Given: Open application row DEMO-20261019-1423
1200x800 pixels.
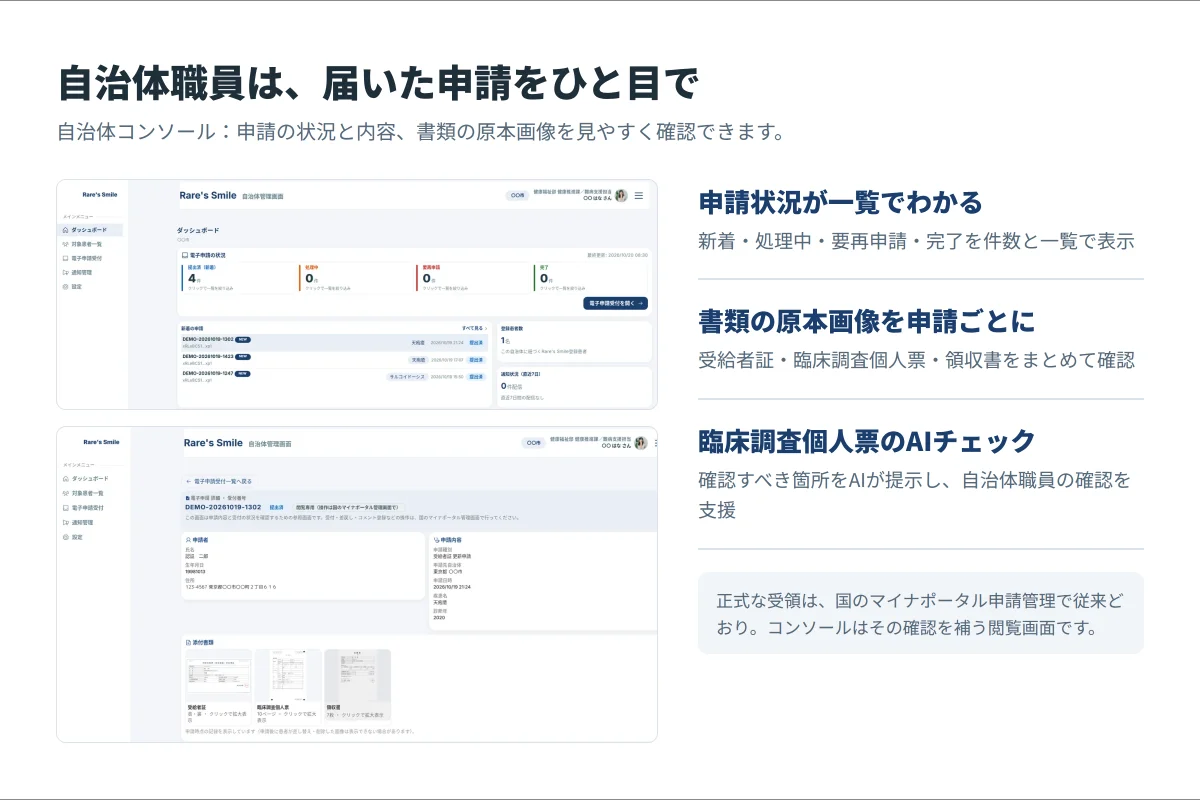Looking at the screenshot, I should click(x=334, y=359).
